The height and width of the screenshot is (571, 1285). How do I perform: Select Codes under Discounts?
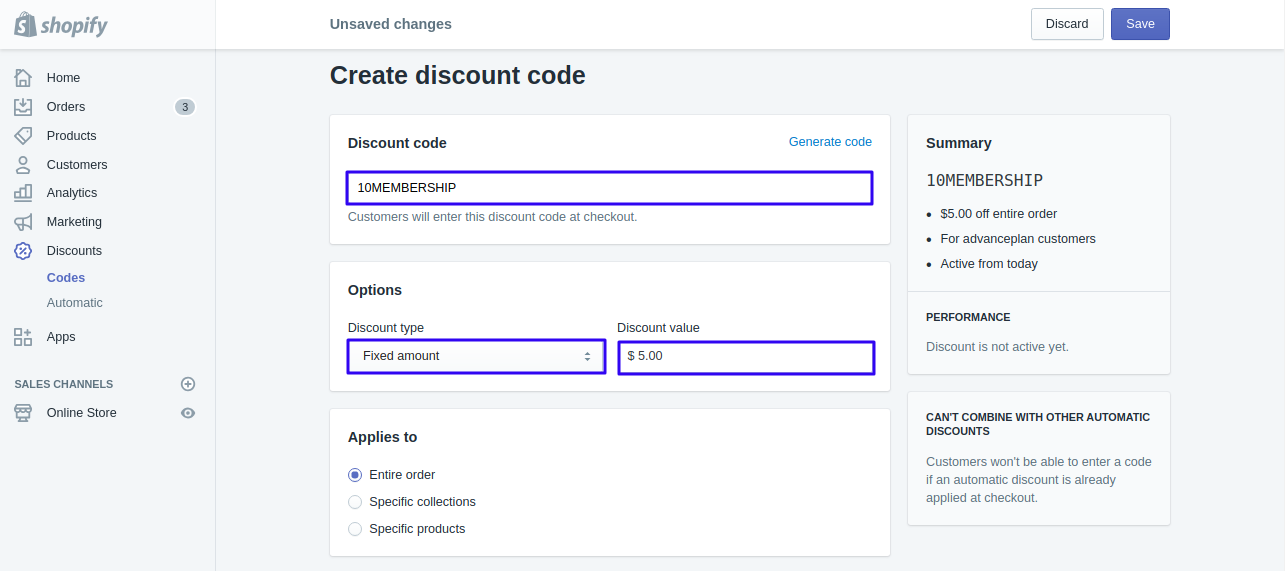tap(66, 278)
